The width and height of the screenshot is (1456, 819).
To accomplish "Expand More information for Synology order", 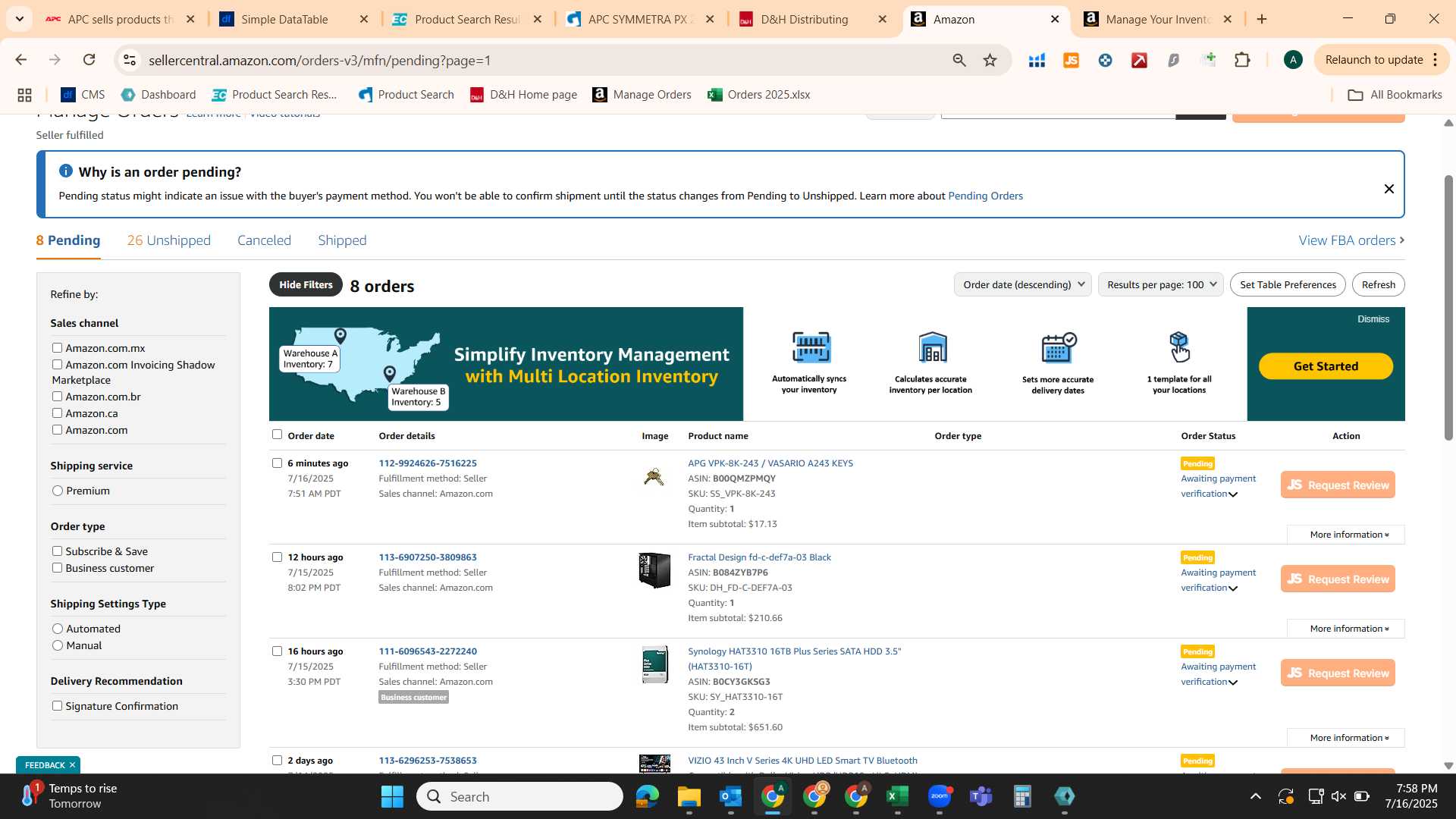I will (x=1348, y=738).
